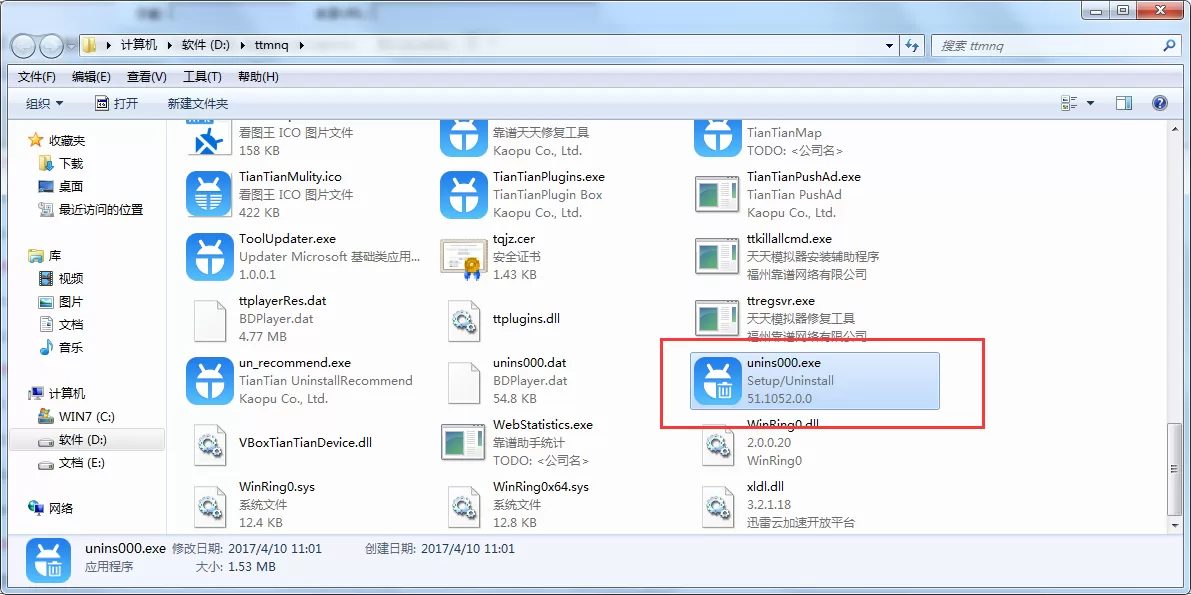Select the ttkillallcmd.exe icon
The width and height of the screenshot is (1191, 595).
pyautogui.click(x=717, y=257)
